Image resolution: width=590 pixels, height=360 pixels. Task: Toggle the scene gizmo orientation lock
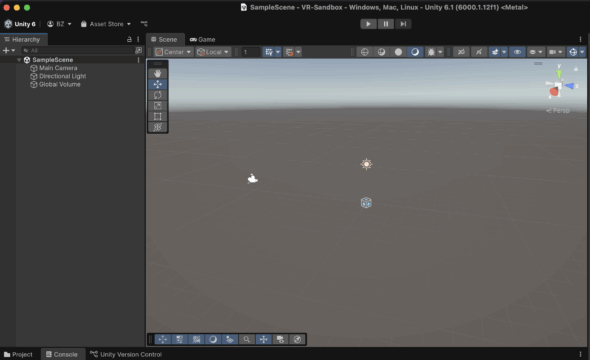576,68
